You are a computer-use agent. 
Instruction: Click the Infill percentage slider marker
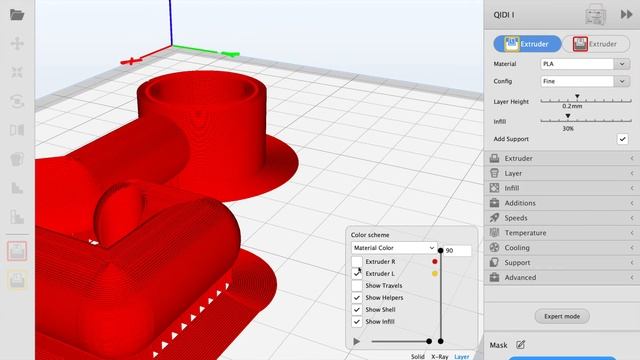[x=568, y=116]
